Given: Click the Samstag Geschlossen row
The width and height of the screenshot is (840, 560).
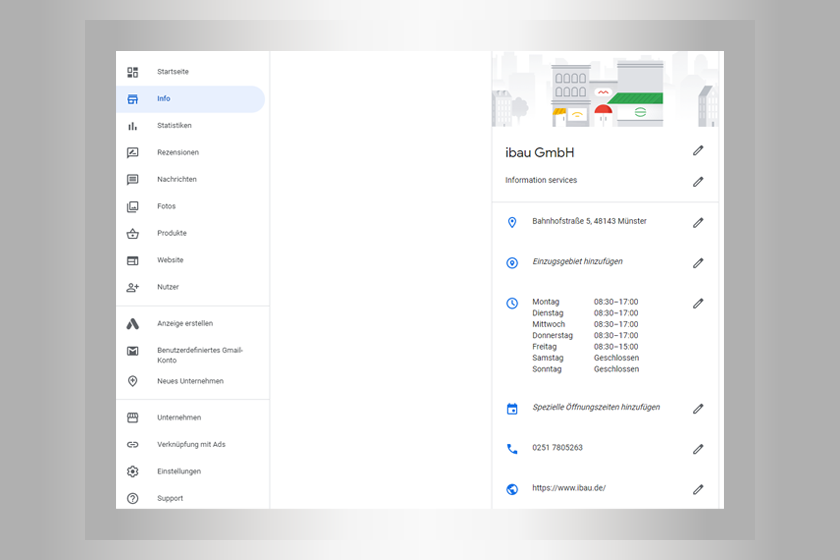Looking at the screenshot, I should pyautogui.click(x=586, y=358).
